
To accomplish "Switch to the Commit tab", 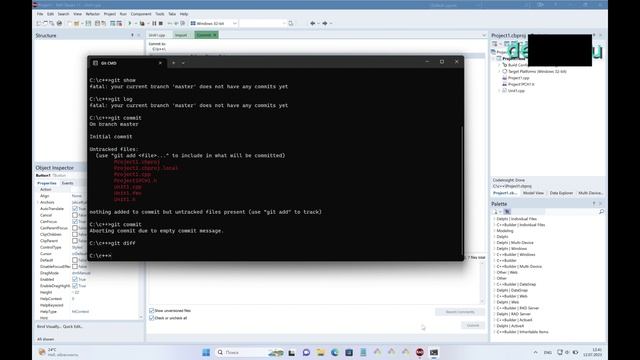I will click(x=207, y=35).
